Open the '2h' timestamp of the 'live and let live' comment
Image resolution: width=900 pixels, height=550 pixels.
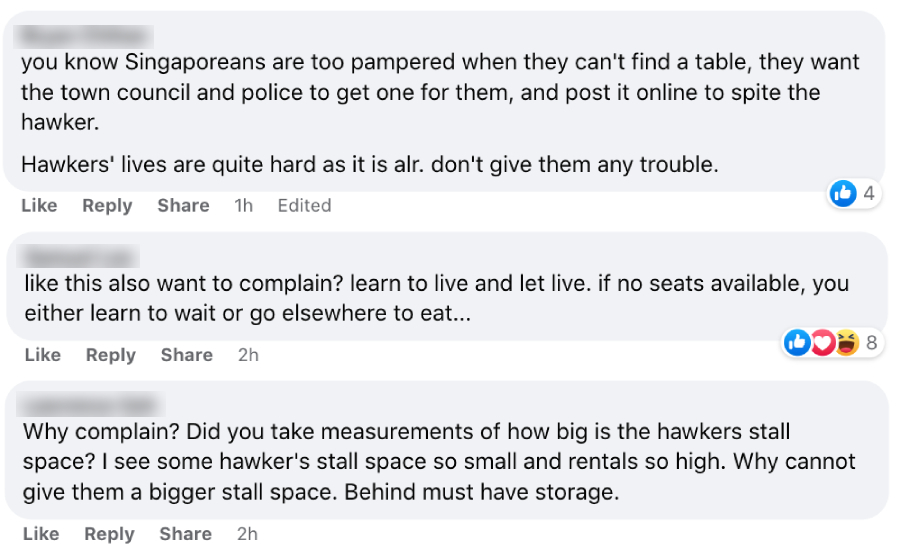[x=248, y=355]
